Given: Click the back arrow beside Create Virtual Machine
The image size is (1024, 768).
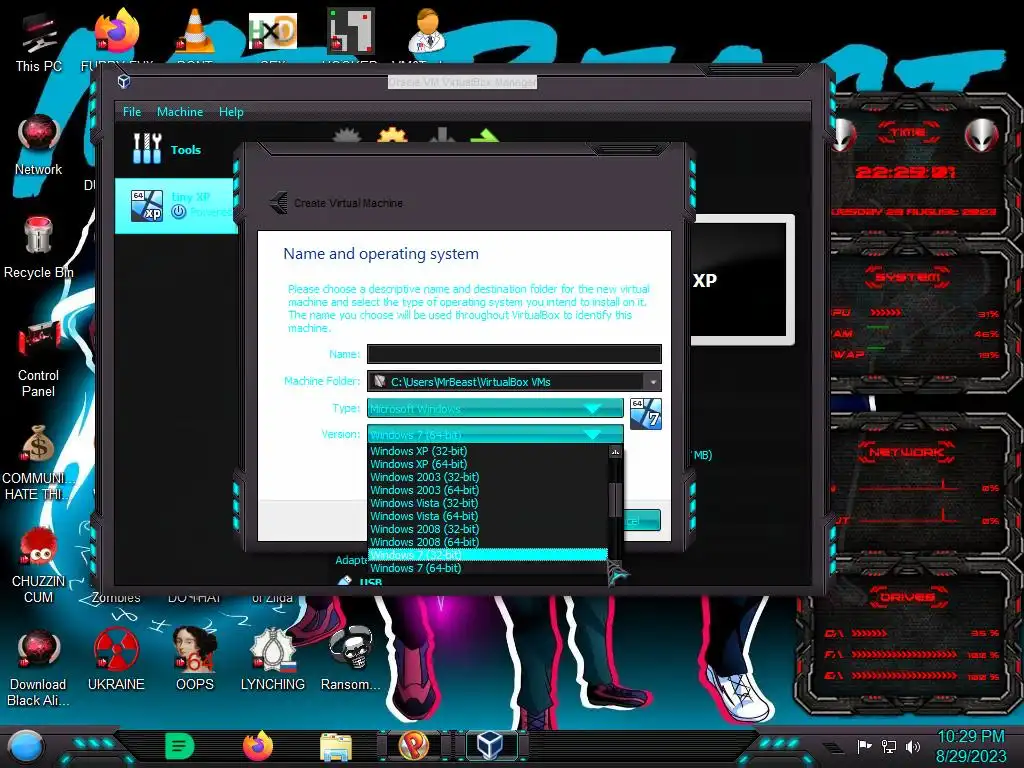Looking at the screenshot, I should point(279,202).
